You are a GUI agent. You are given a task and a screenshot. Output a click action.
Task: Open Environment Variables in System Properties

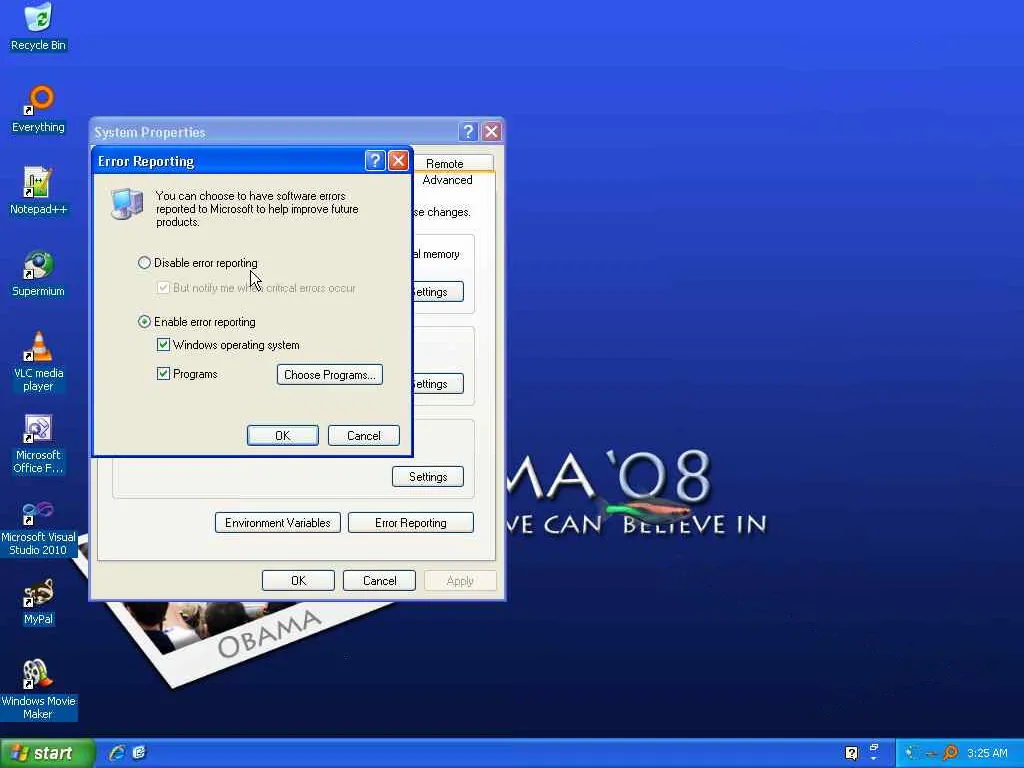(x=278, y=523)
